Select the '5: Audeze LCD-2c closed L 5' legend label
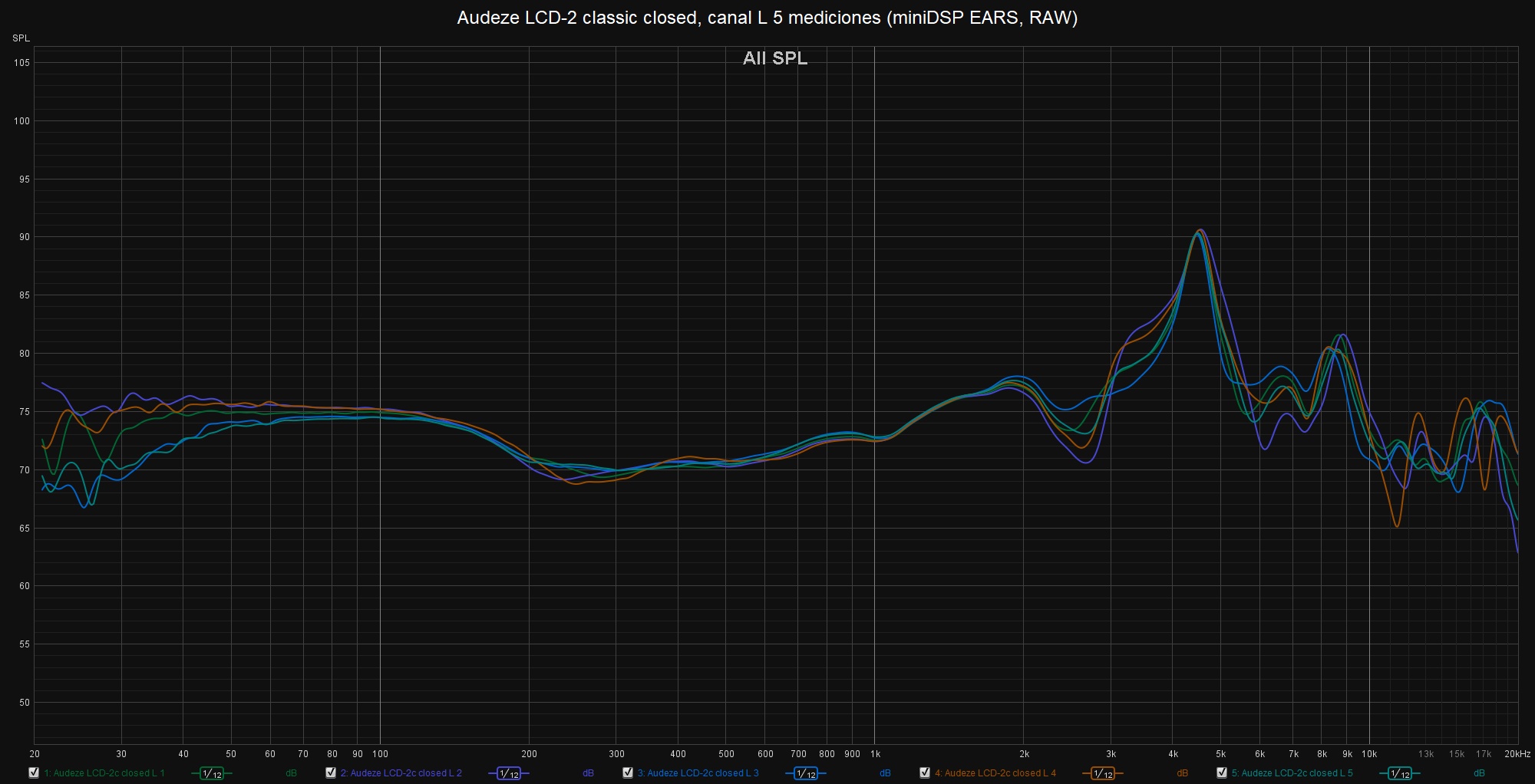 pos(1292,773)
